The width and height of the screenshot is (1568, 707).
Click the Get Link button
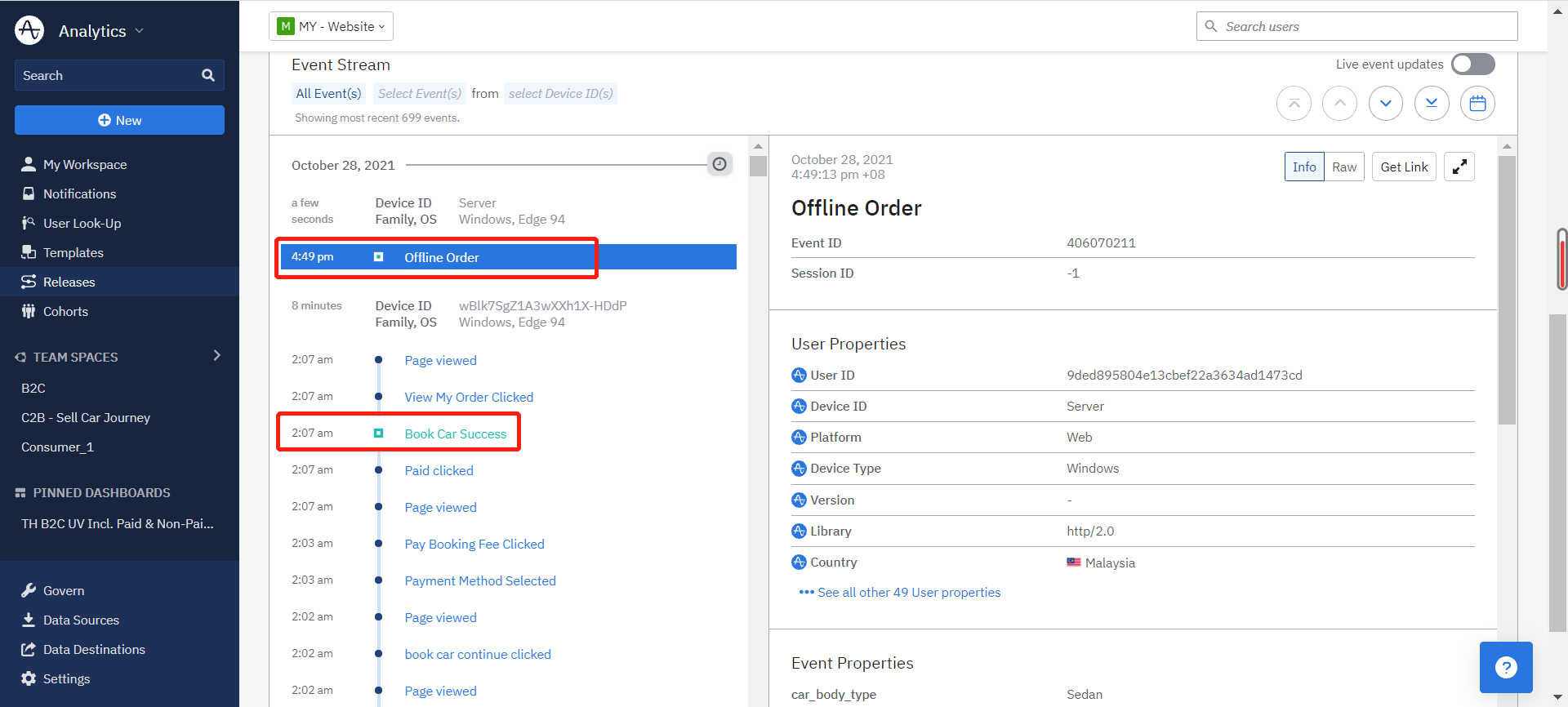[x=1404, y=167]
